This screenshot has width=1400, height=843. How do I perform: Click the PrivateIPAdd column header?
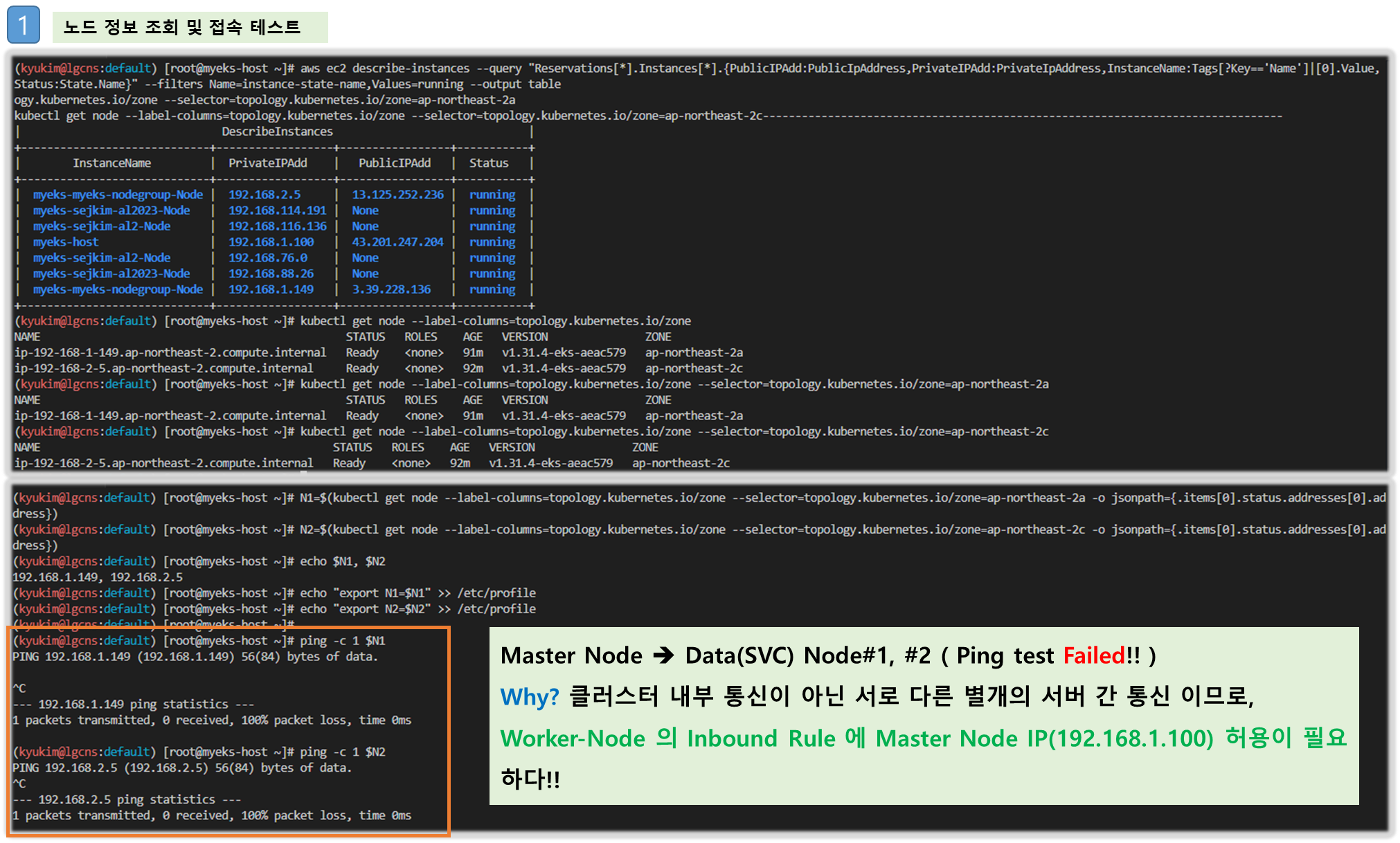267,163
